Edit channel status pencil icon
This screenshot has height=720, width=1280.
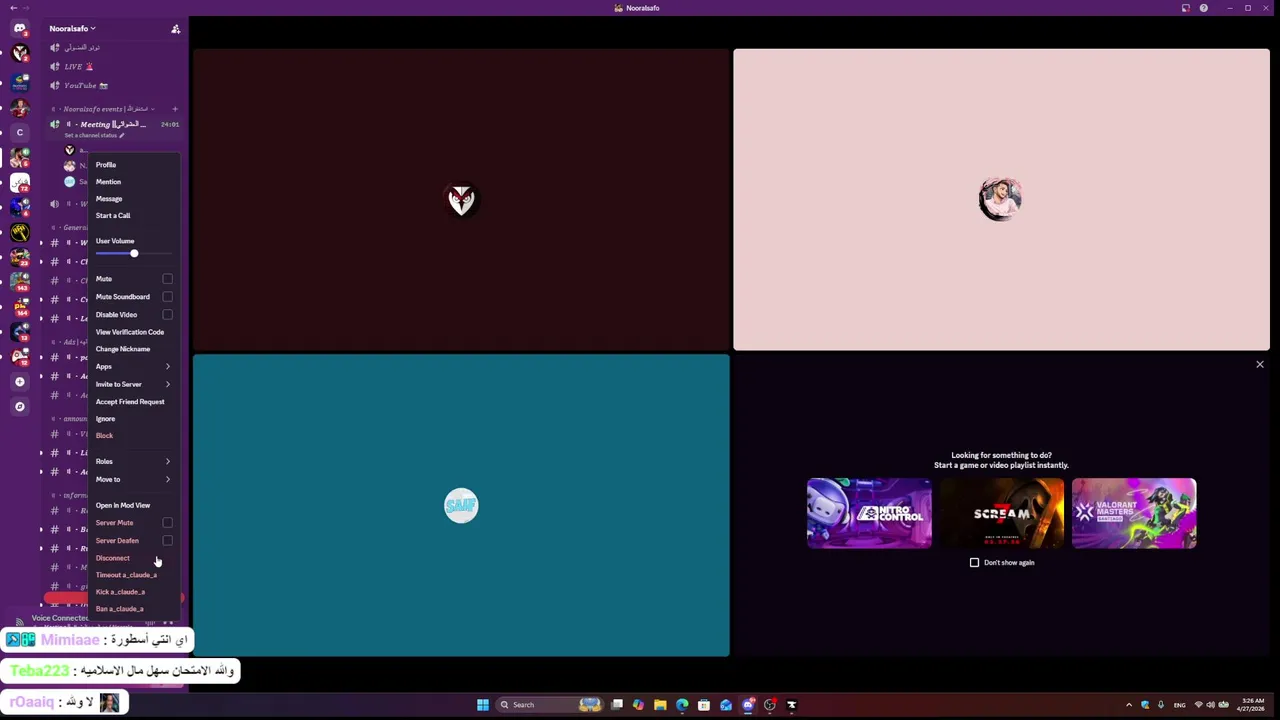122,135
